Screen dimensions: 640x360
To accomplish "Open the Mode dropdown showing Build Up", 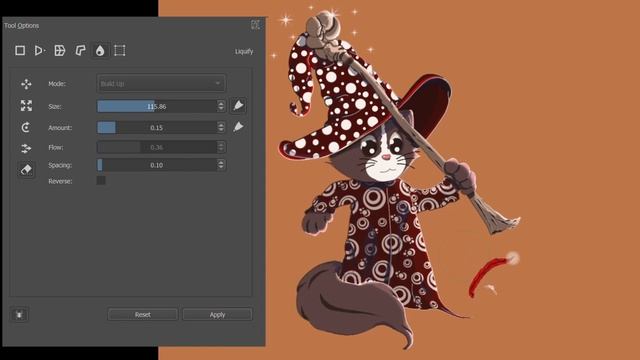I will coord(161,83).
